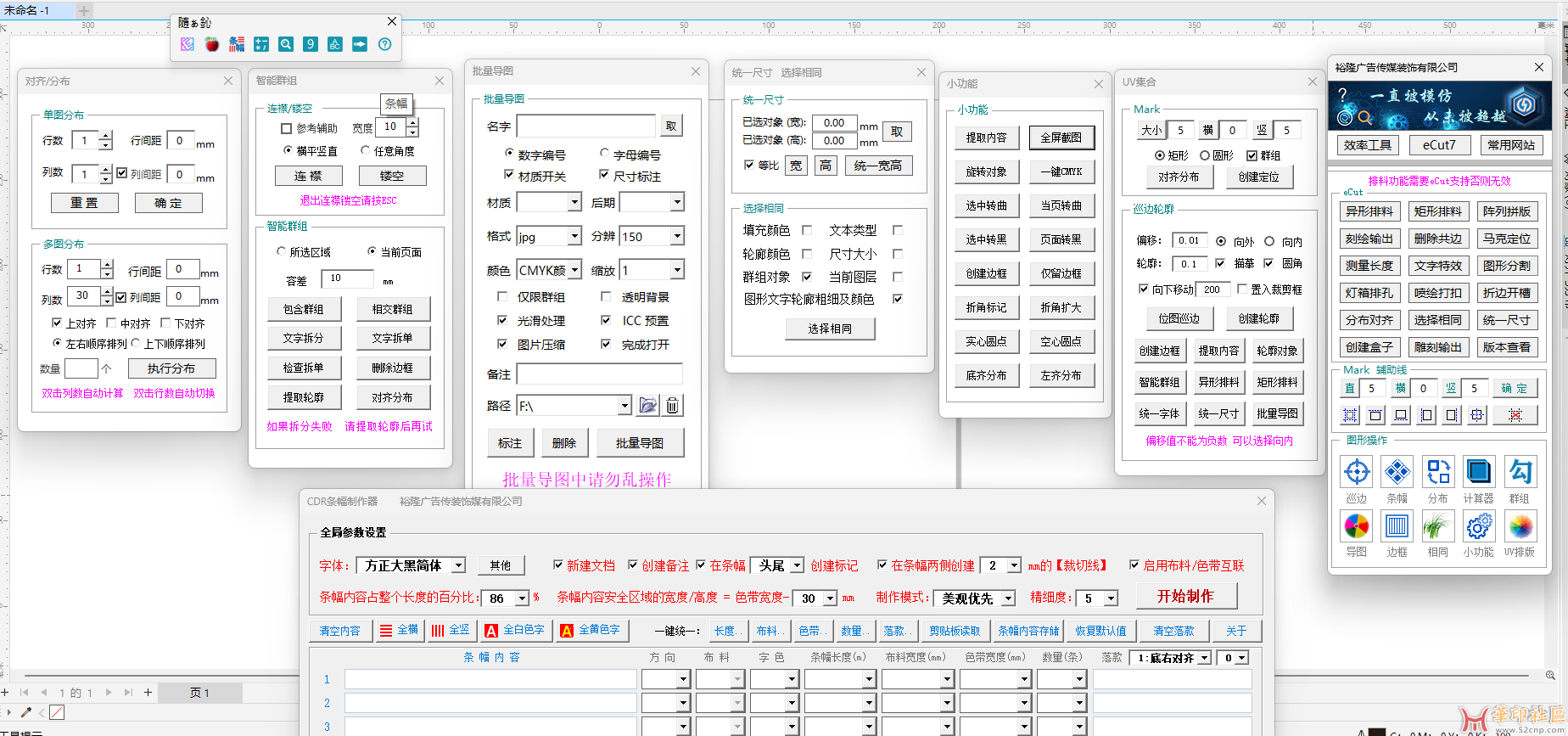The height and width of the screenshot is (736, 1568).
Task: Click the ABC text icon in floating toolbar
Action: pyautogui.click(x=335, y=44)
